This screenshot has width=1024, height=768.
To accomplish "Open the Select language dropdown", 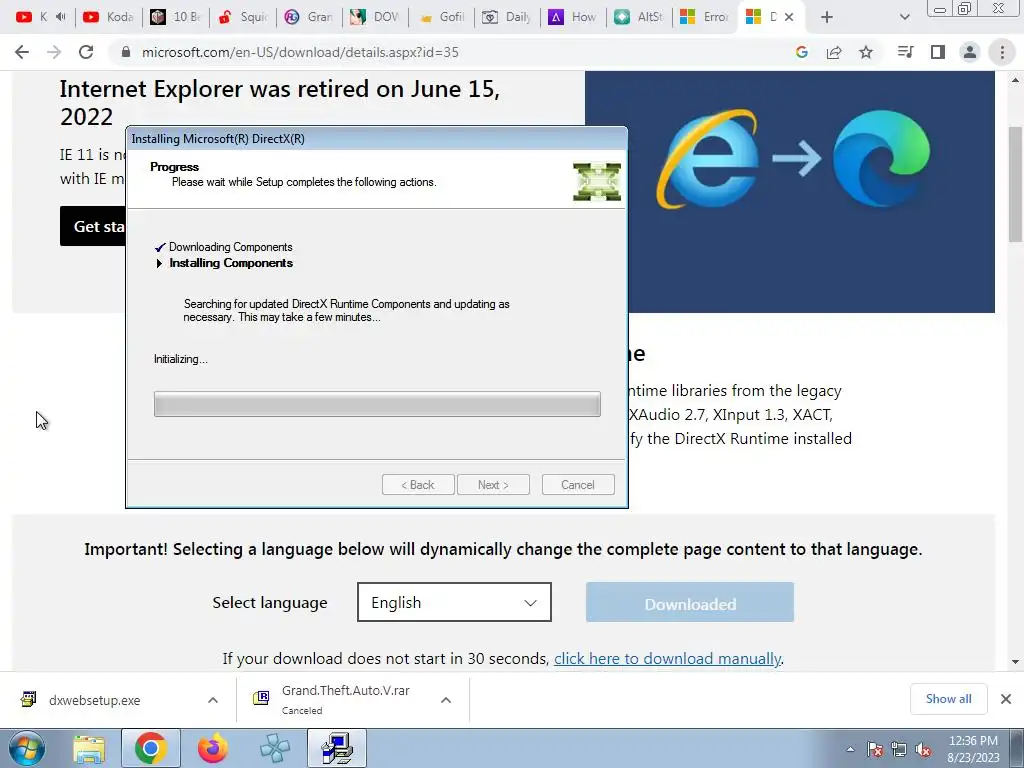I will pyautogui.click(x=454, y=602).
